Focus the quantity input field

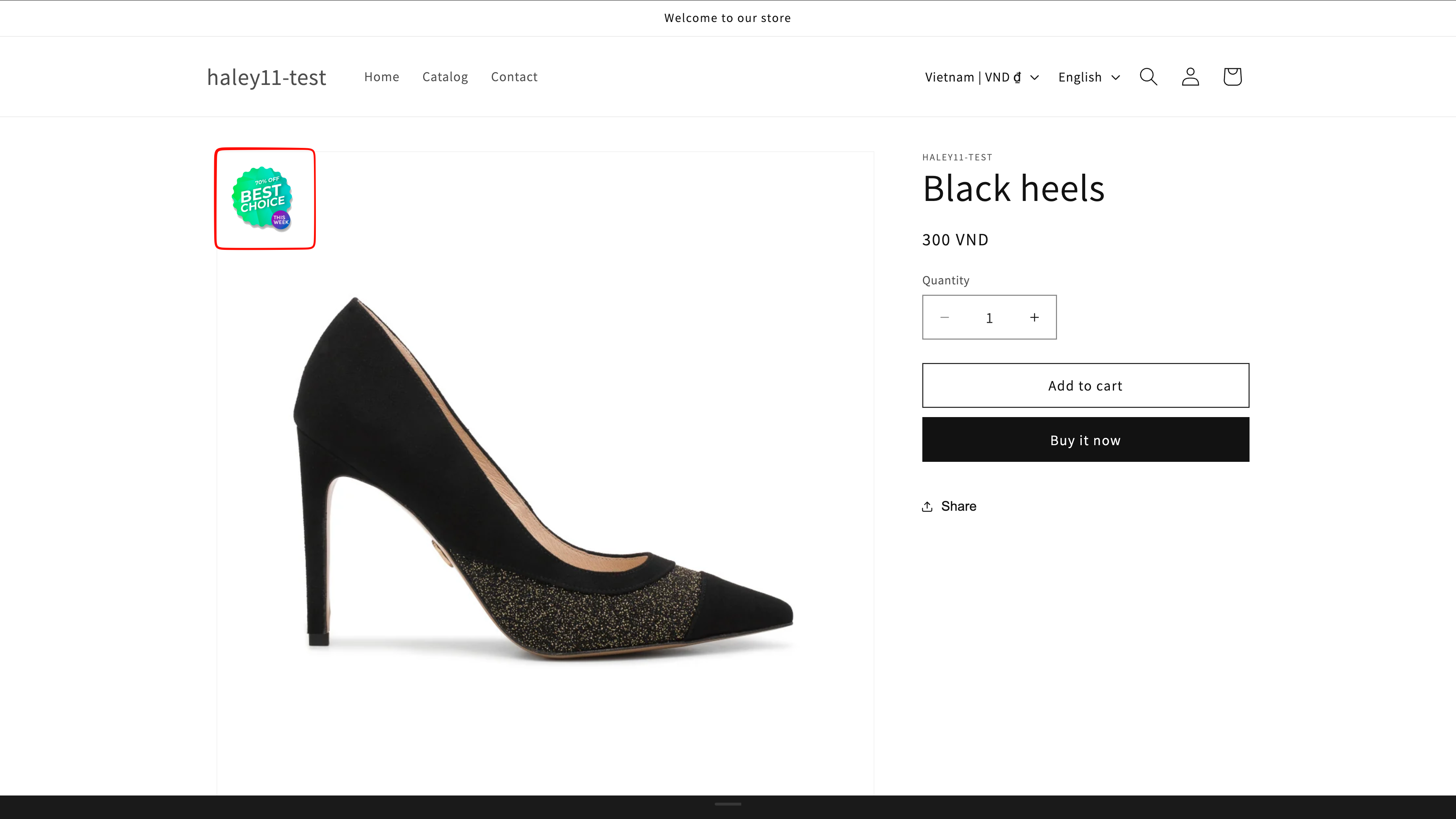coord(989,318)
